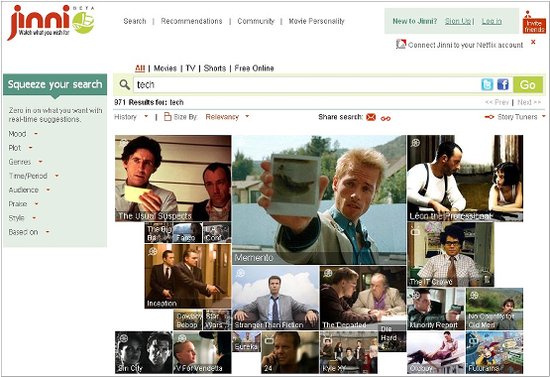Screen dimensions: 550x377
Task: Open the Fargo thumbnail
Action: (188, 233)
